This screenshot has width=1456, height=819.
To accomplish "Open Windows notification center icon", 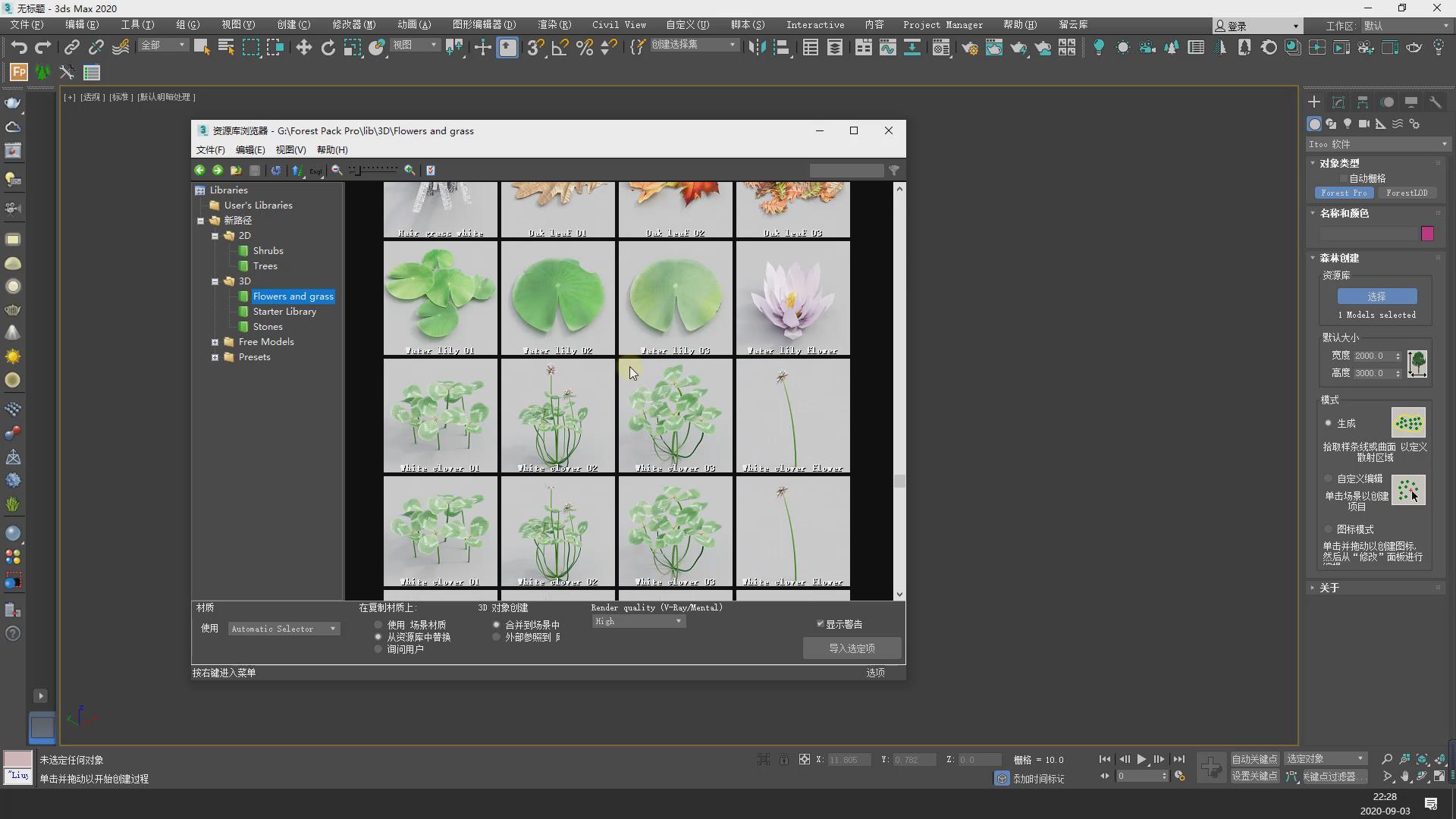I will tap(1430, 804).
